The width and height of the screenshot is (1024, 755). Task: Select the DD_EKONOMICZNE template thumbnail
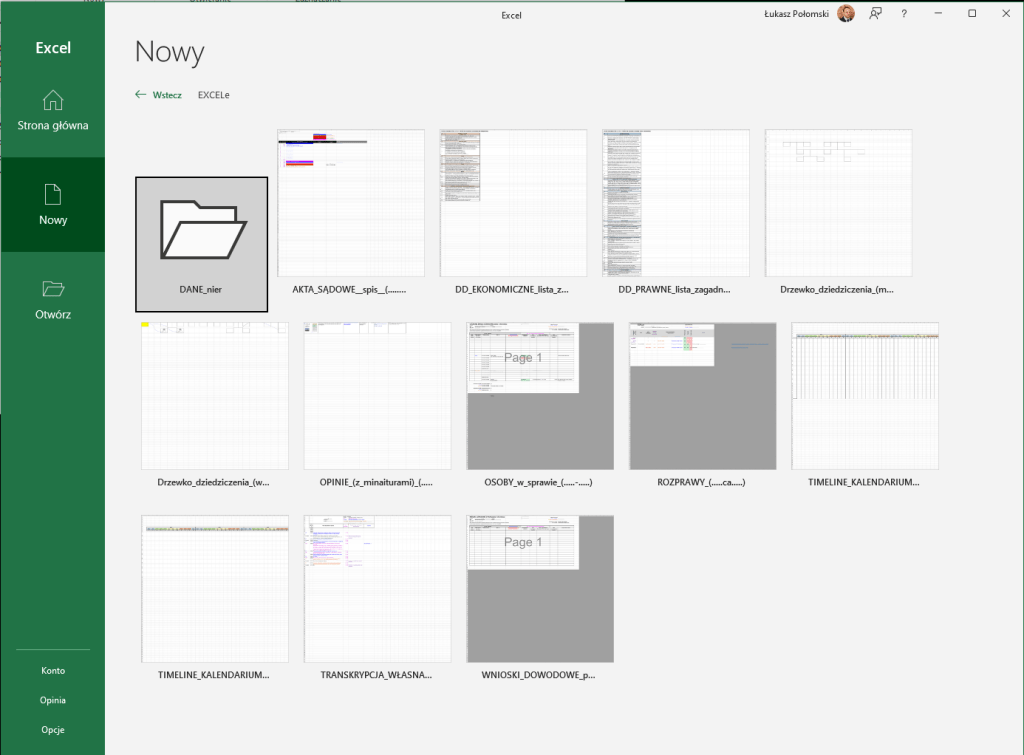click(513, 203)
